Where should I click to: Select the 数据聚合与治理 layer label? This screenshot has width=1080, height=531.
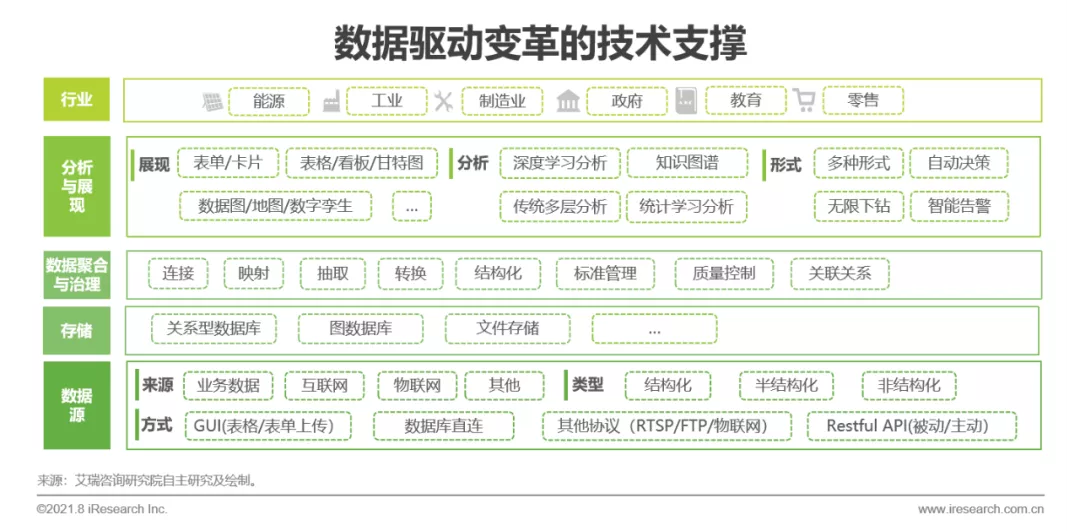pyautogui.click(x=76, y=274)
